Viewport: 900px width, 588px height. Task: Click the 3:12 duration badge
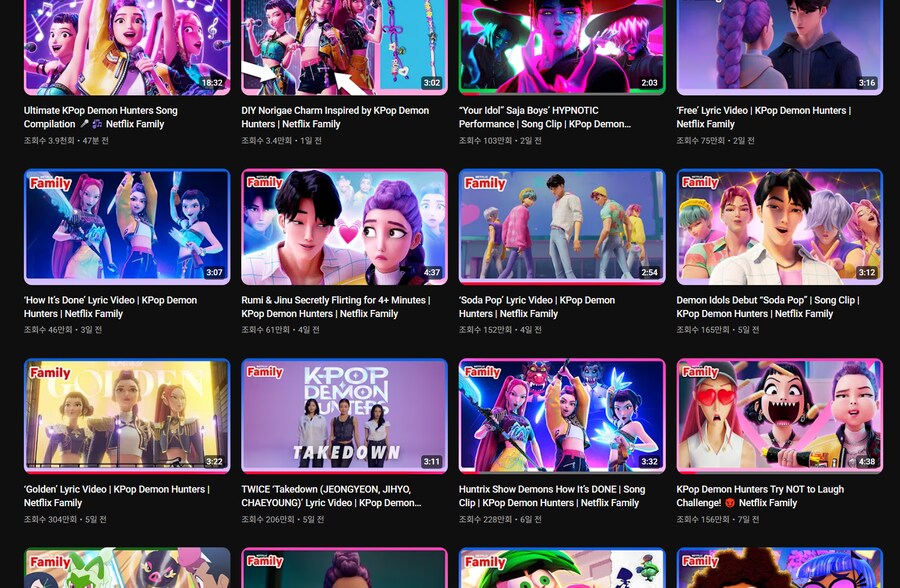tap(867, 272)
